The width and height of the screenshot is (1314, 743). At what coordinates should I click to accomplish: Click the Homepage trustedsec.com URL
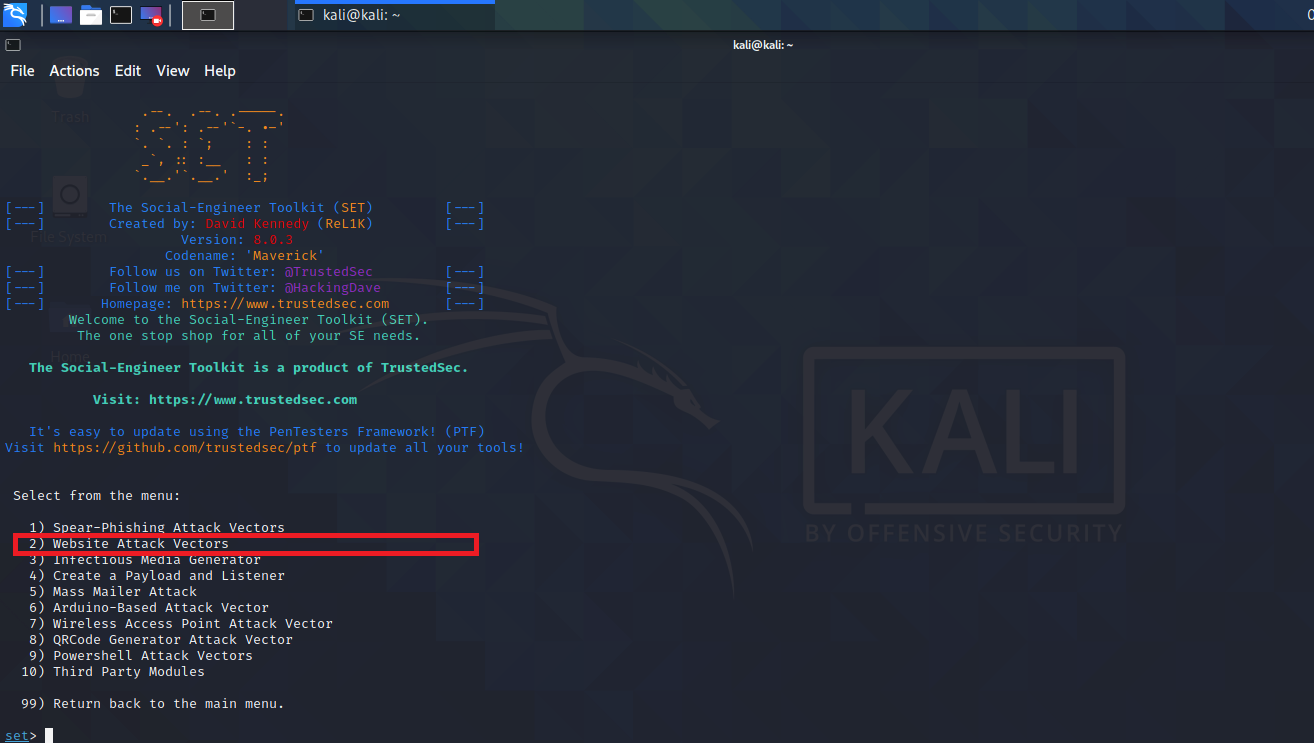285,304
